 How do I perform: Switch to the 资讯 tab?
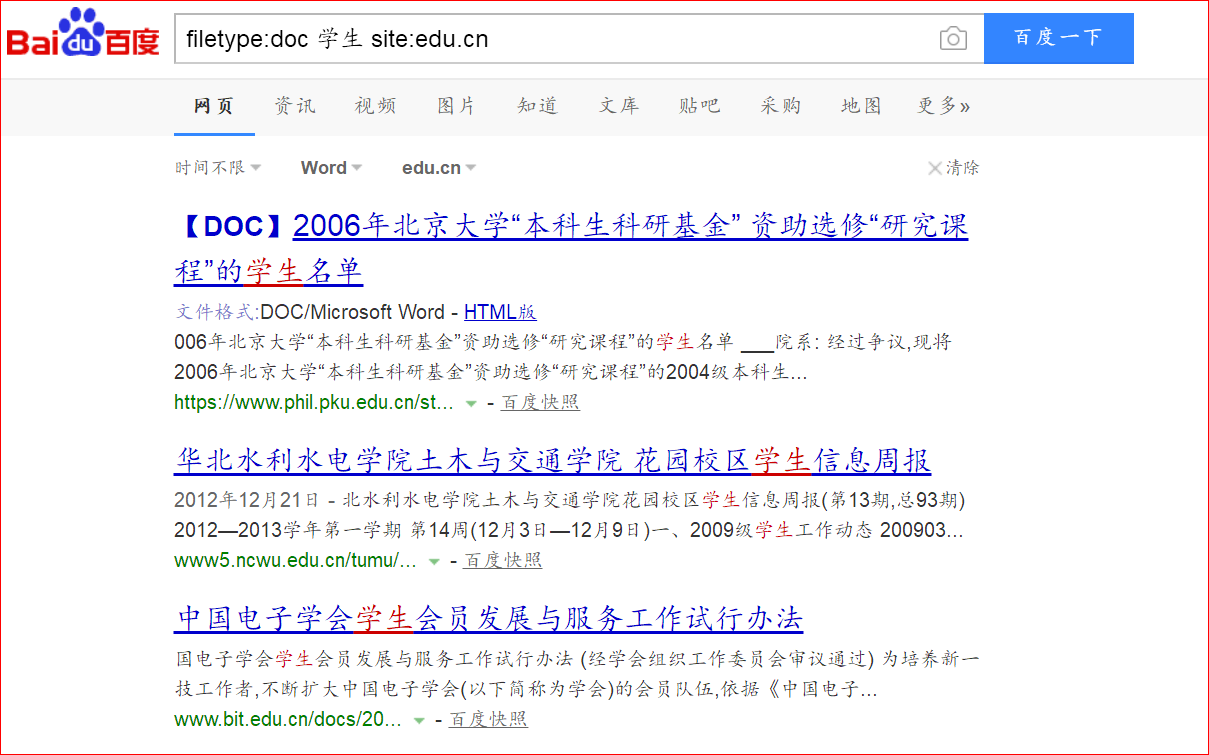295,106
